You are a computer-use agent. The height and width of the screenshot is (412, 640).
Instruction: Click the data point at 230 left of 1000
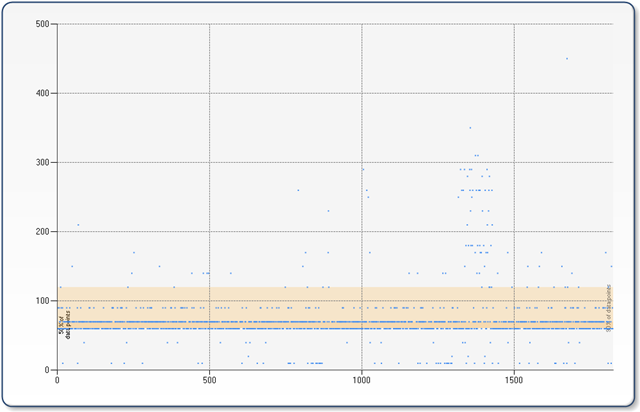tap(328, 211)
